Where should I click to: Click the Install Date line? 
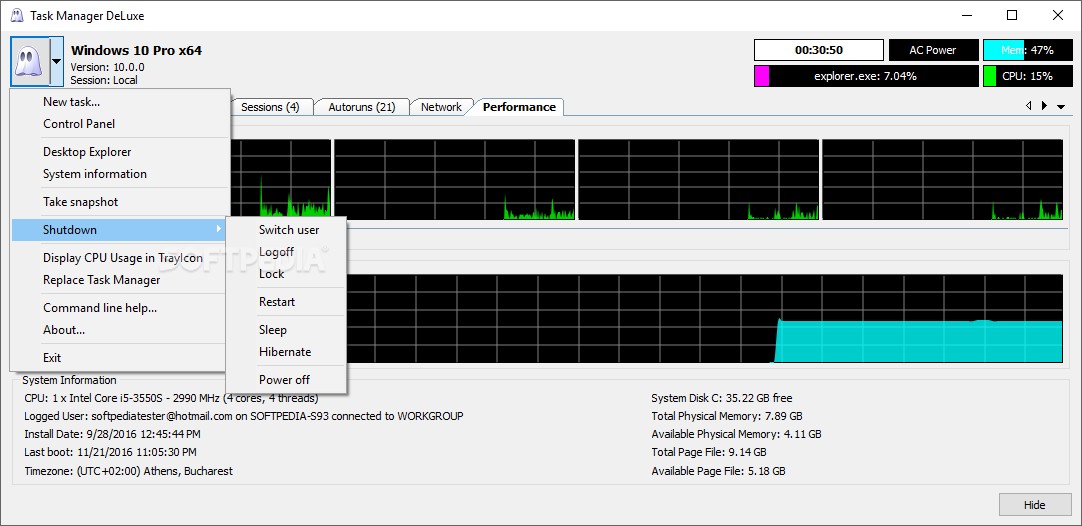112,434
